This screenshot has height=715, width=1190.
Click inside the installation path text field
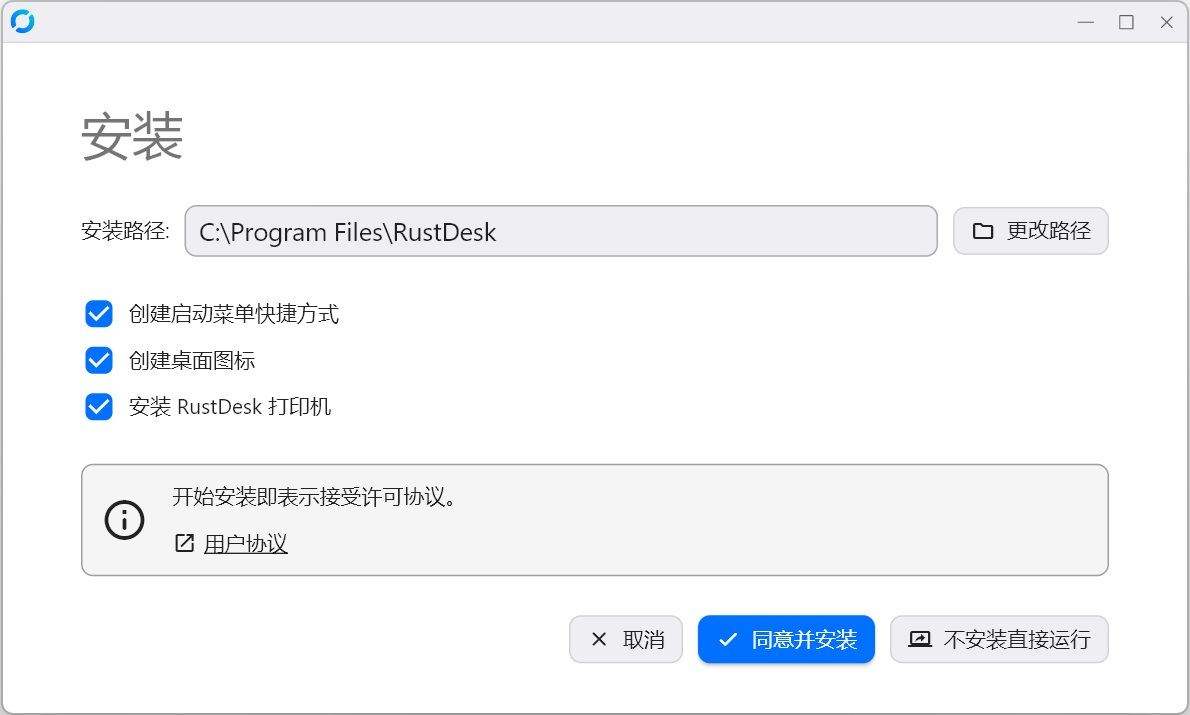coord(560,231)
